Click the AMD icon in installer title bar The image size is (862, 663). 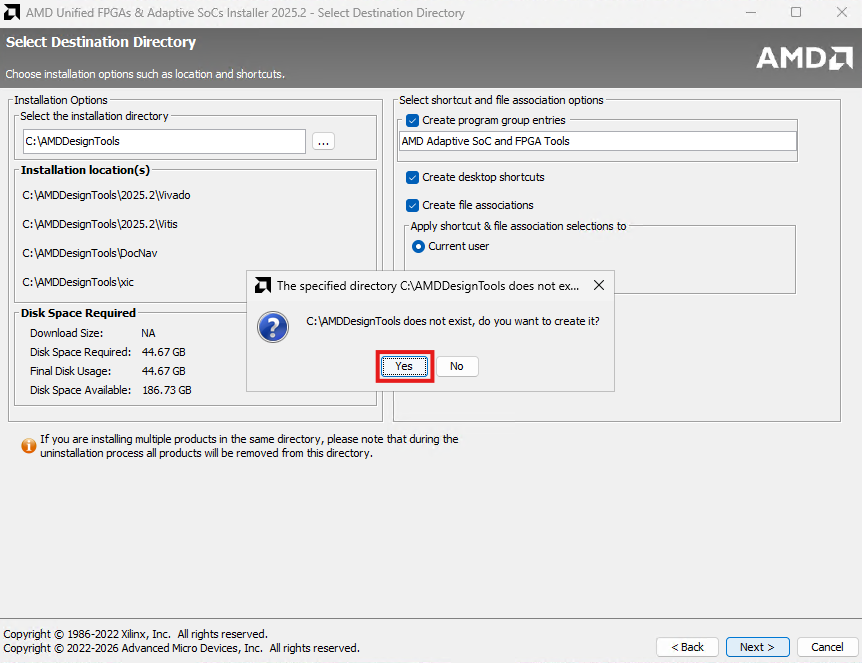click(12, 12)
